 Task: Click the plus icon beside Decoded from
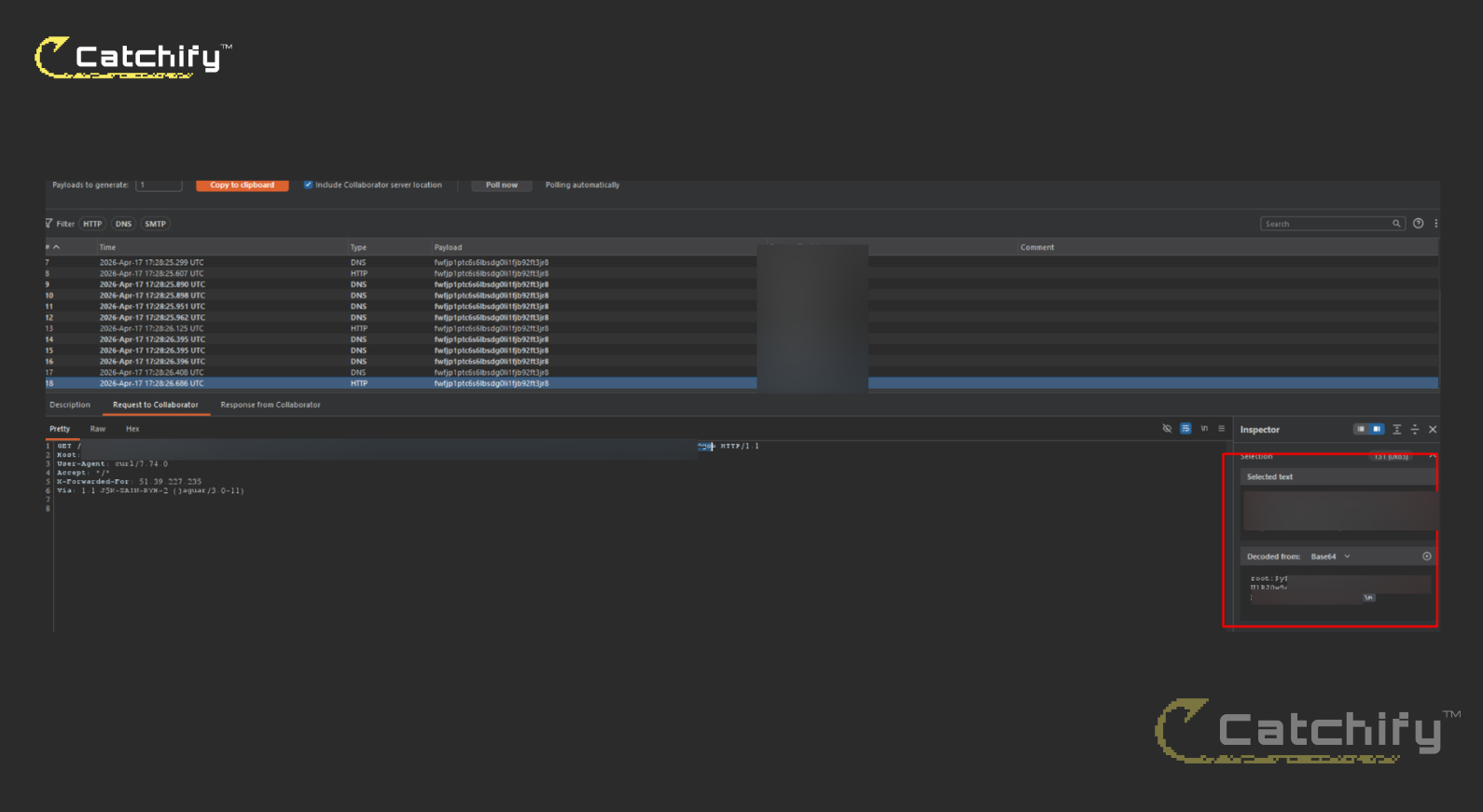[x=1426, y=557]
